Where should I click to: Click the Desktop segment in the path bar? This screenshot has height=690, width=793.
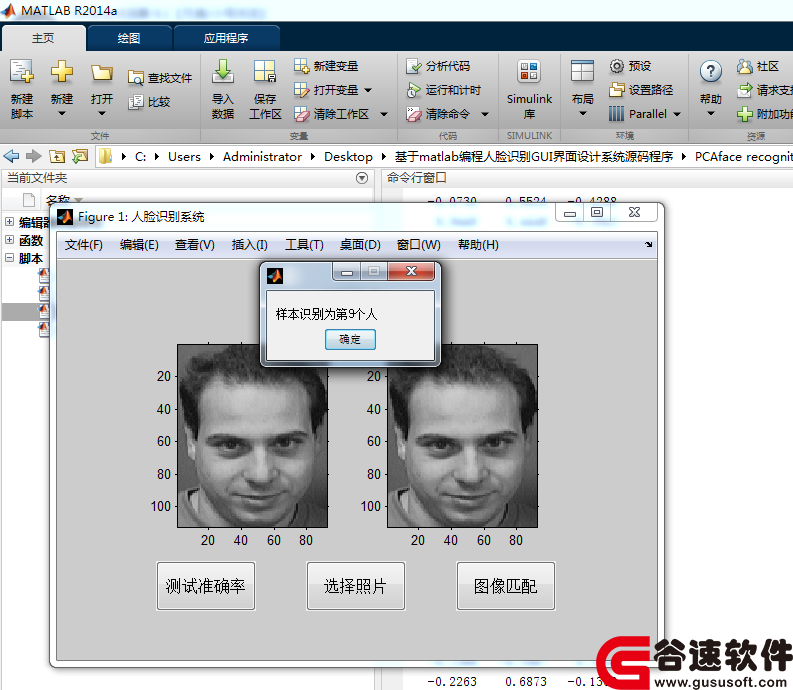coord(348,157)
